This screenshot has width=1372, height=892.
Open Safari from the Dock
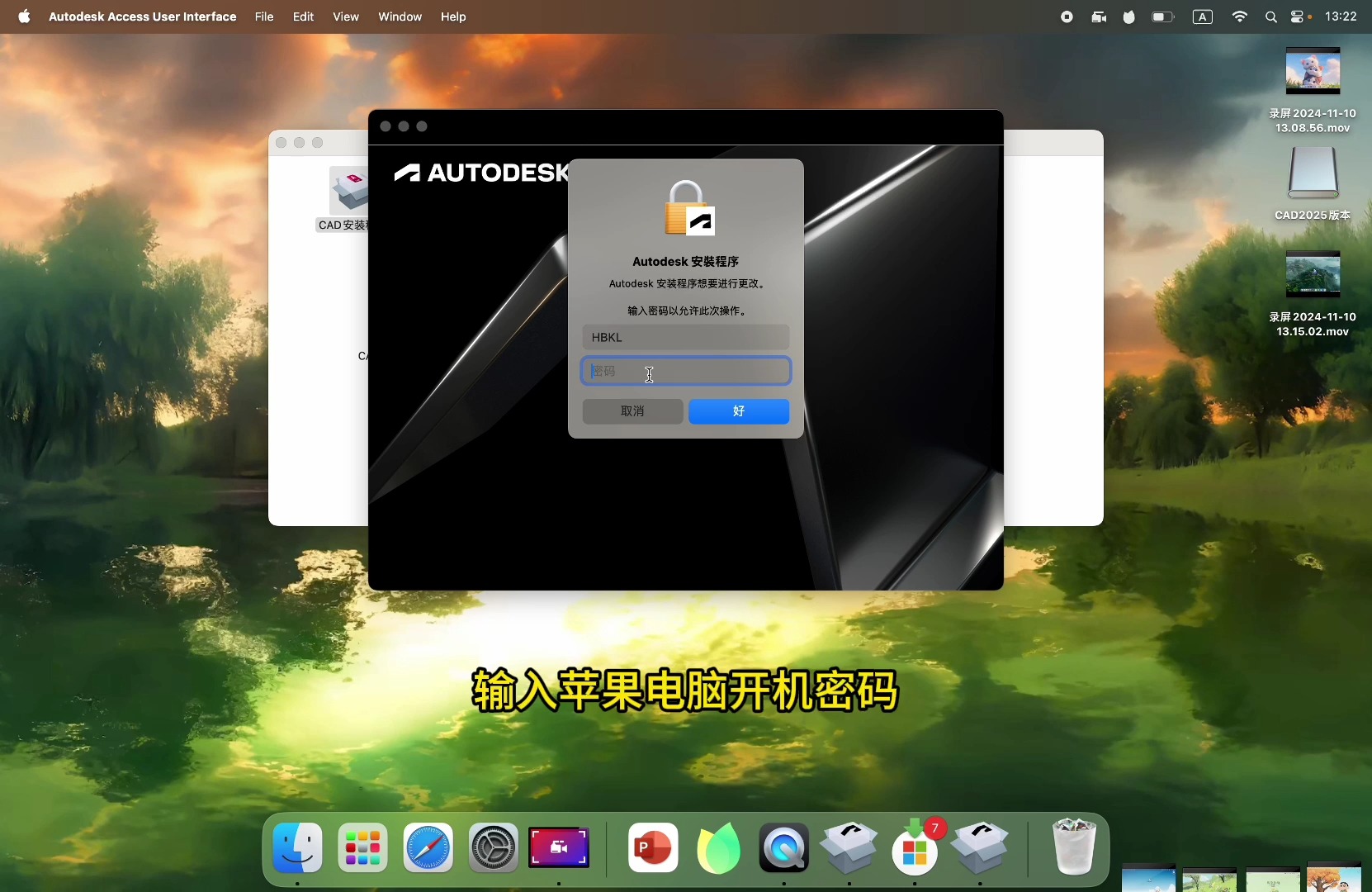[428, 848]
